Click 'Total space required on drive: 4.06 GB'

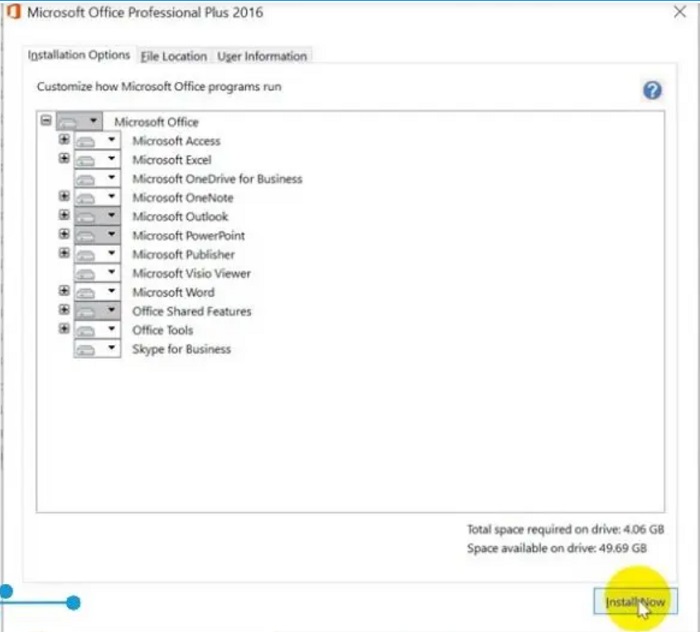click(566, 529)
